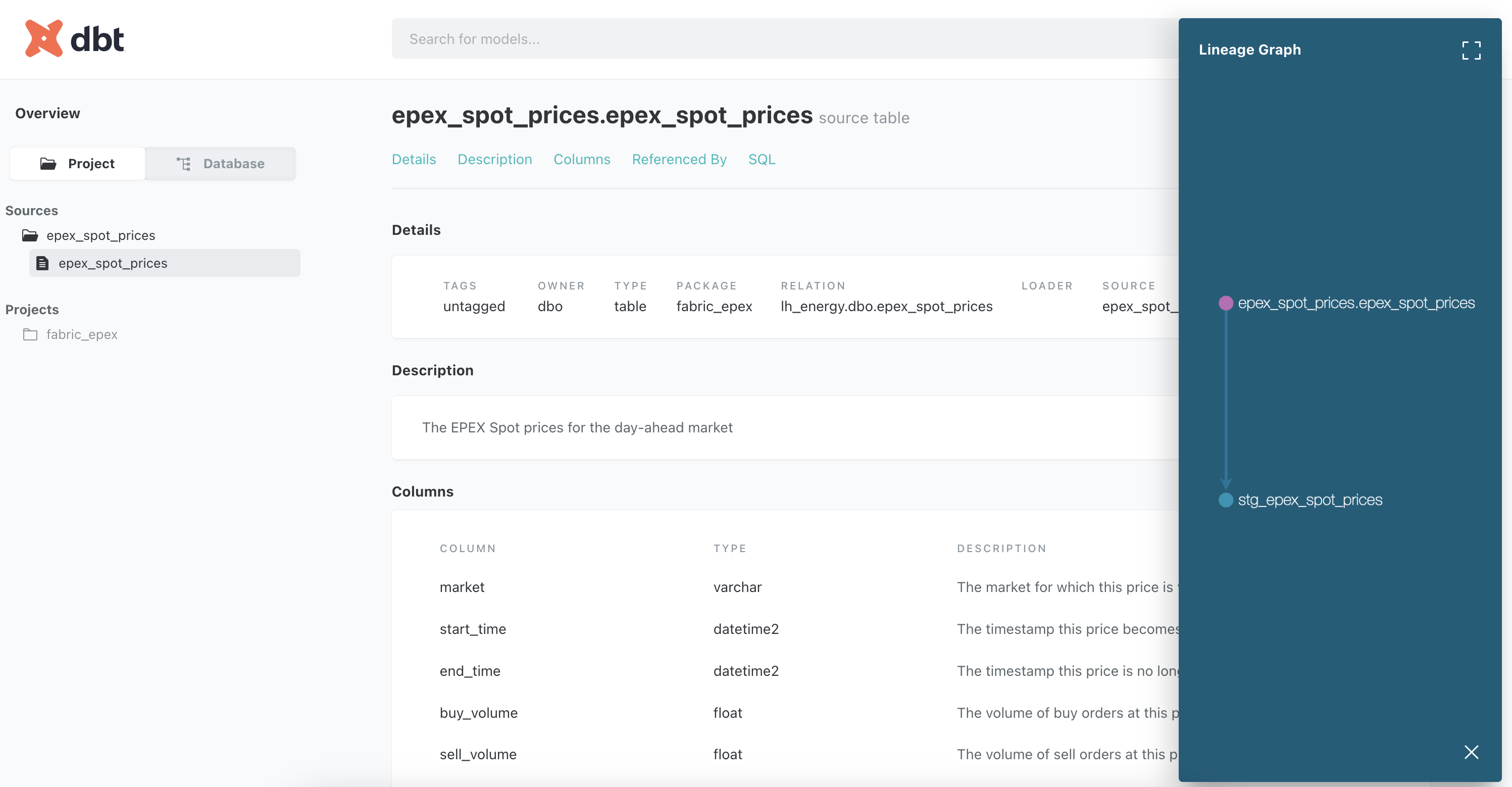This screenshot has width=1512, height=787.
Task: Click the blue stg_epex_spot_prices node
Action: click(x=1226, y=500)
